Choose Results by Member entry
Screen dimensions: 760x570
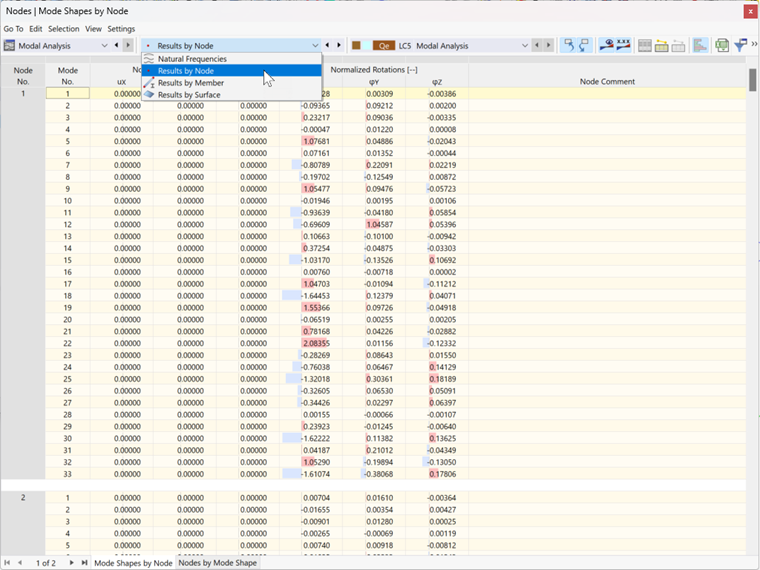[232, 83]
